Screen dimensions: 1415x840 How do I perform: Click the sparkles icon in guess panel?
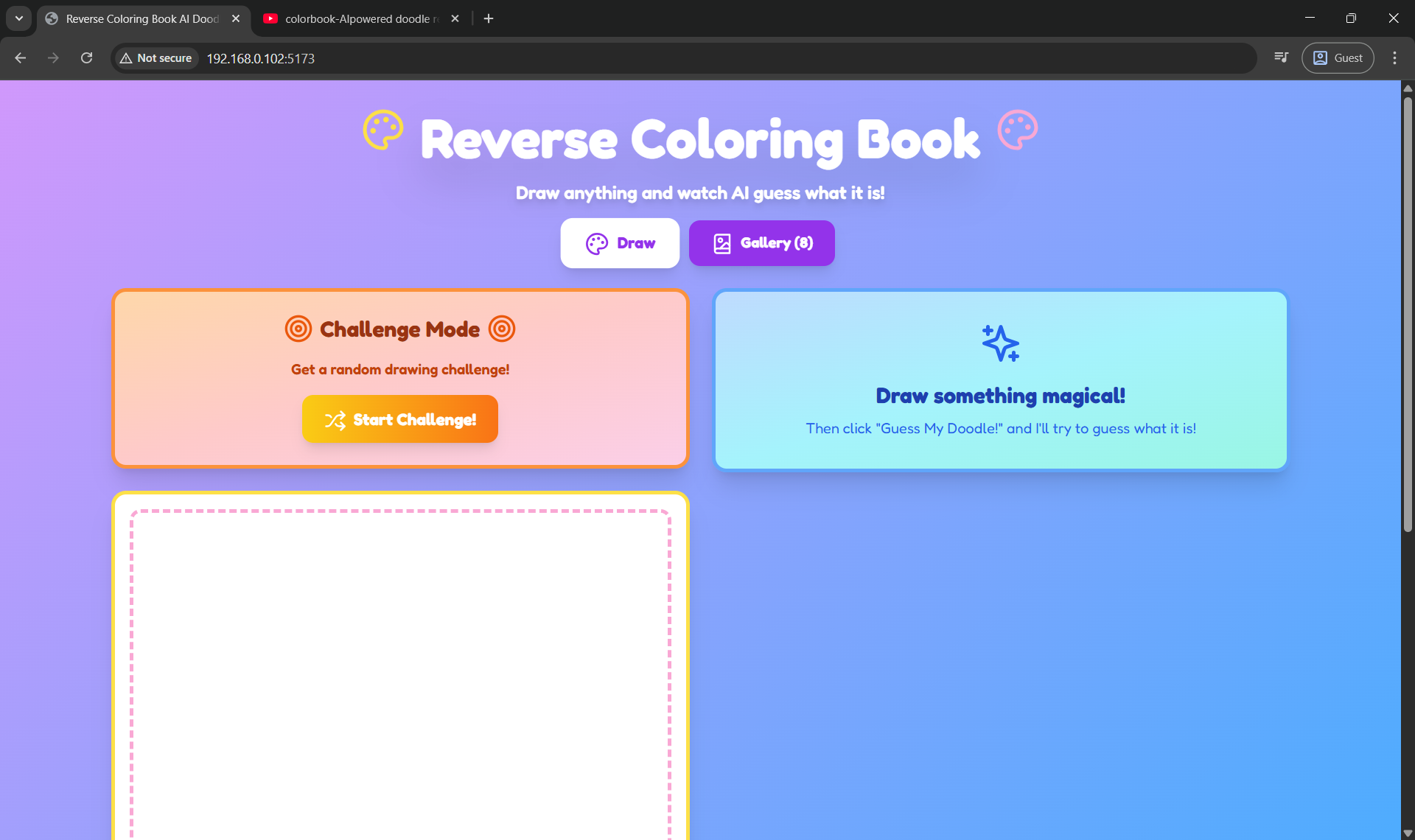pyautogui.click(x=1000, y=343)
